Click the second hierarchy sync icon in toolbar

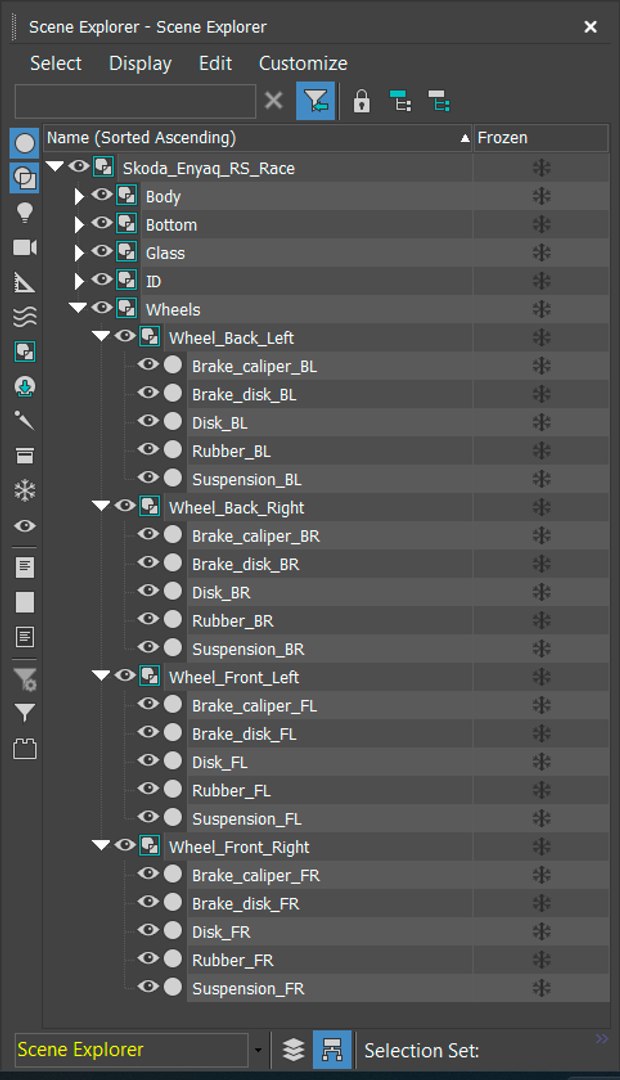[x=439, y=101]
